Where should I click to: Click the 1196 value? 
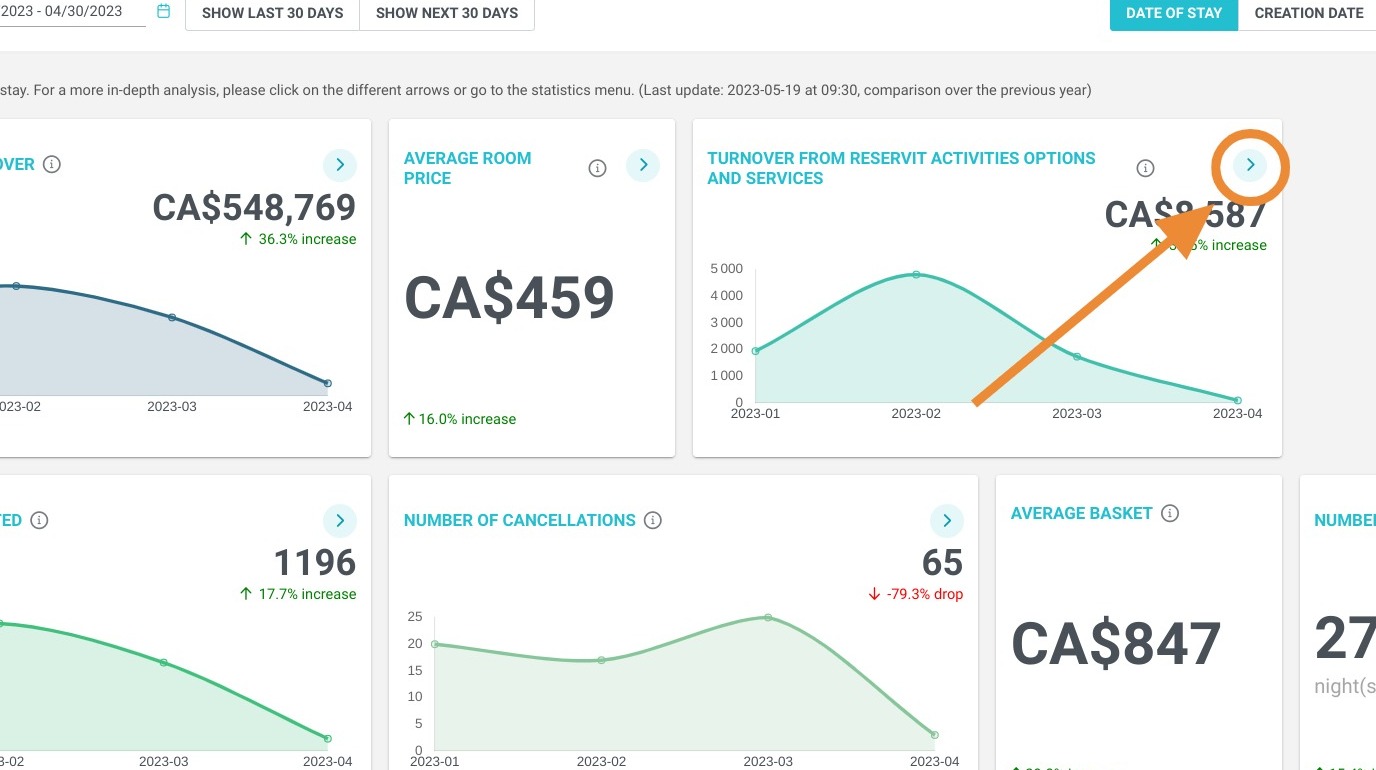(315, 563)
